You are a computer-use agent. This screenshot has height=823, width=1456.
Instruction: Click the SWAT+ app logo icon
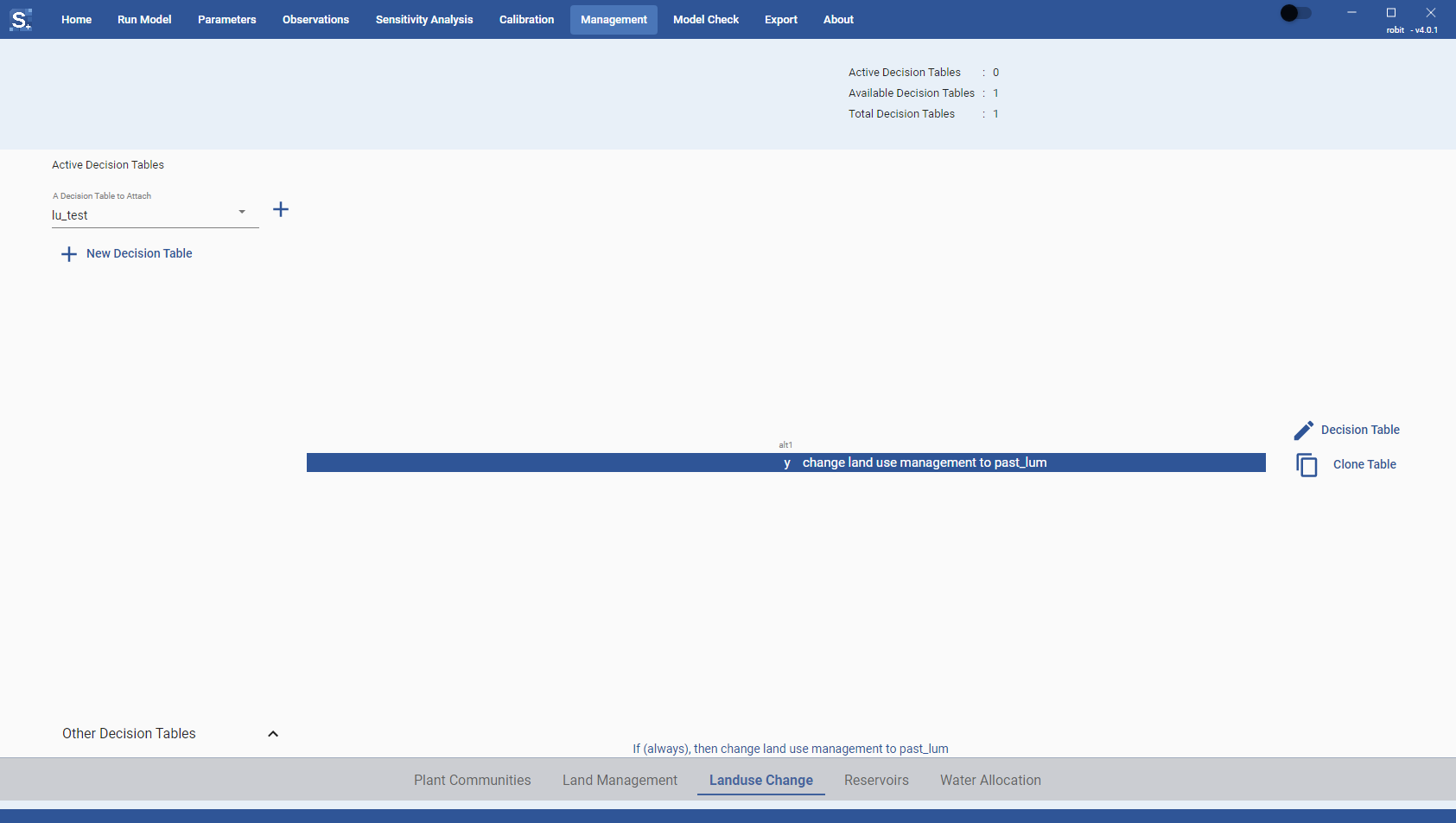point(21,19)
